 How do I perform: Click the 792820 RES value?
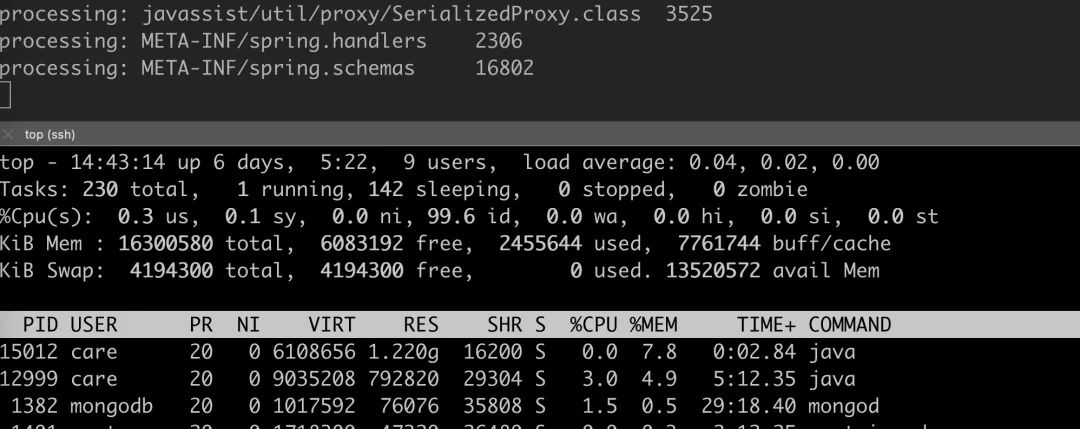pos(403,379)
